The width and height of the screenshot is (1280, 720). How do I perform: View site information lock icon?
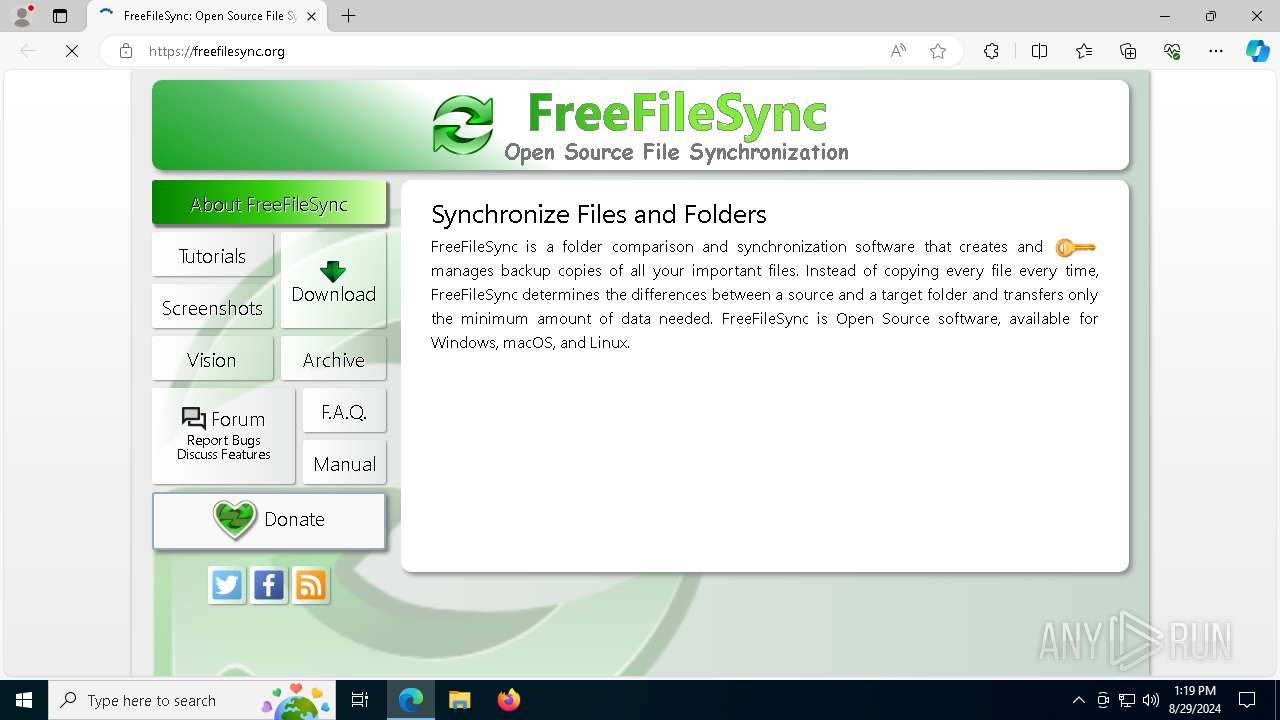[126, 51]
